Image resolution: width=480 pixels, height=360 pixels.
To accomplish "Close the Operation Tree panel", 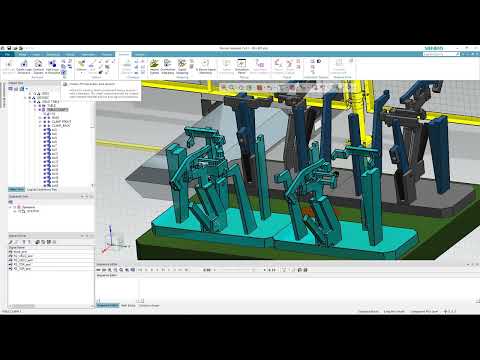I will click(x=91, y=196).
